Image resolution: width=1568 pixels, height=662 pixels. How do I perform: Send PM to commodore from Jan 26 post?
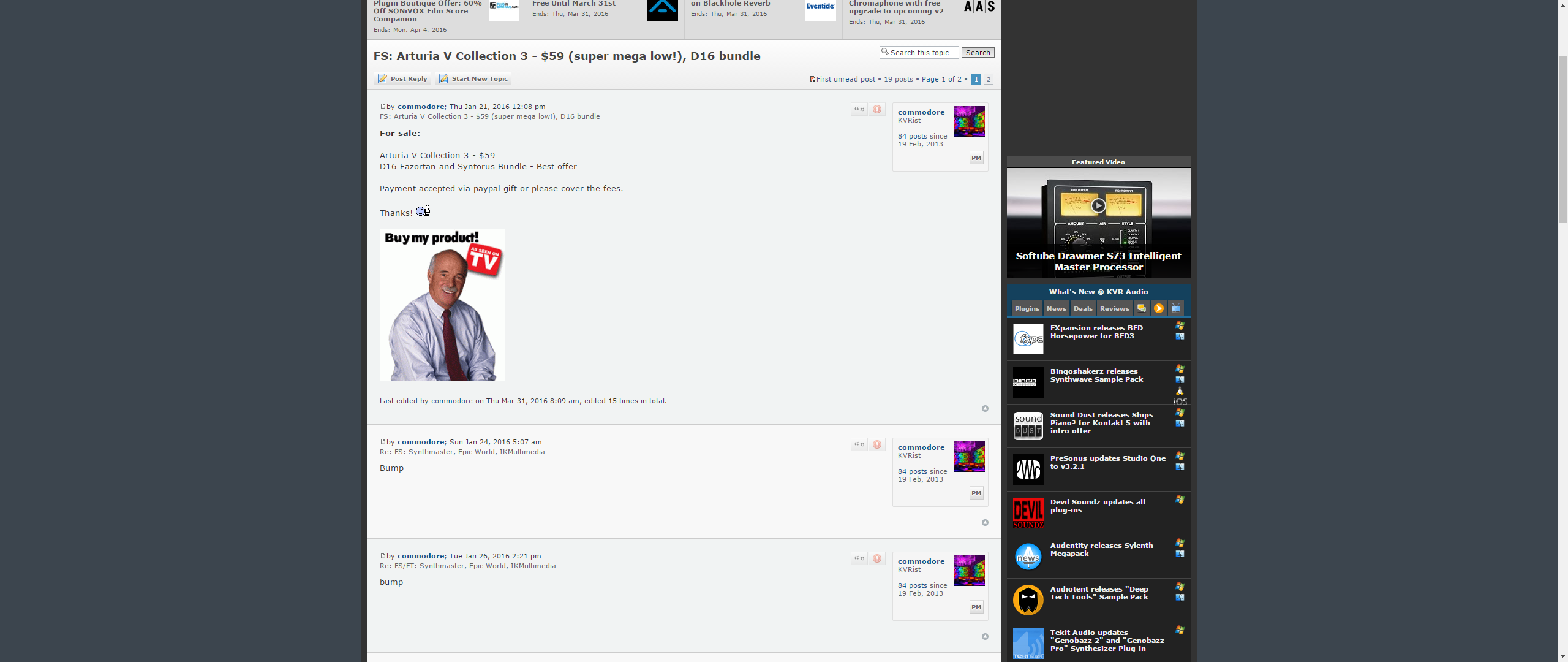pyautogui.click(x=976, y=607)
